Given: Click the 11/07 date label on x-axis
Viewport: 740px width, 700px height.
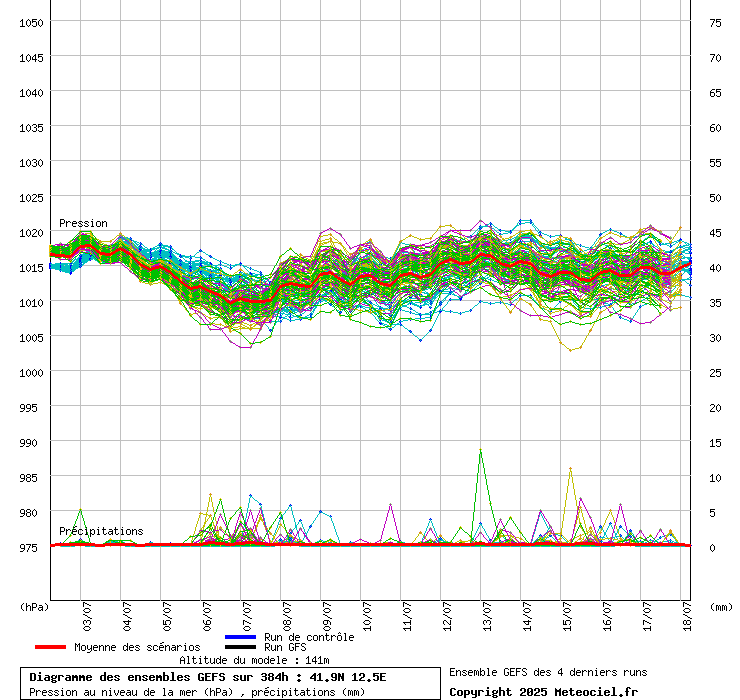Looking at the screenshot, I should coord(408,616).
